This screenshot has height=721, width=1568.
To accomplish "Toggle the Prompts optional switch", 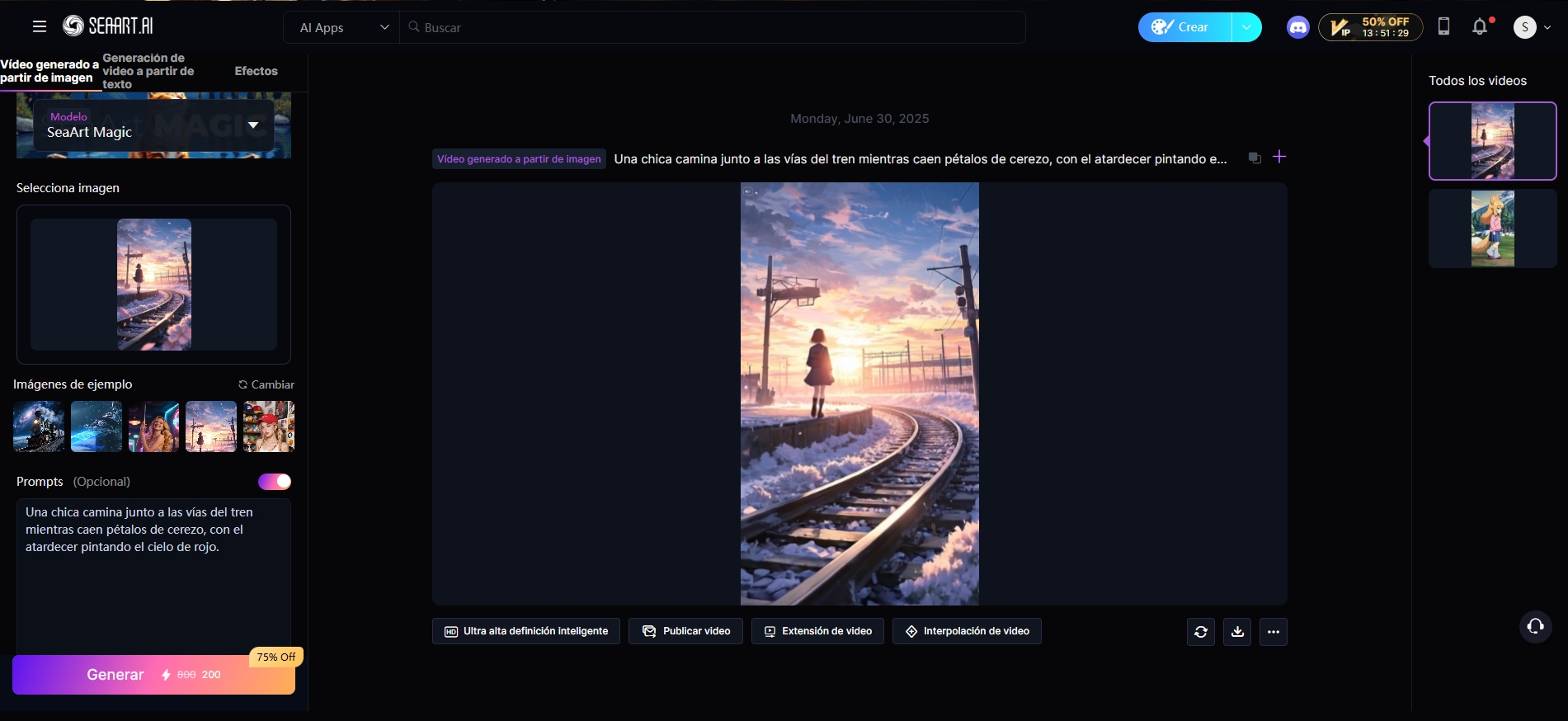I will pos(274,482).
